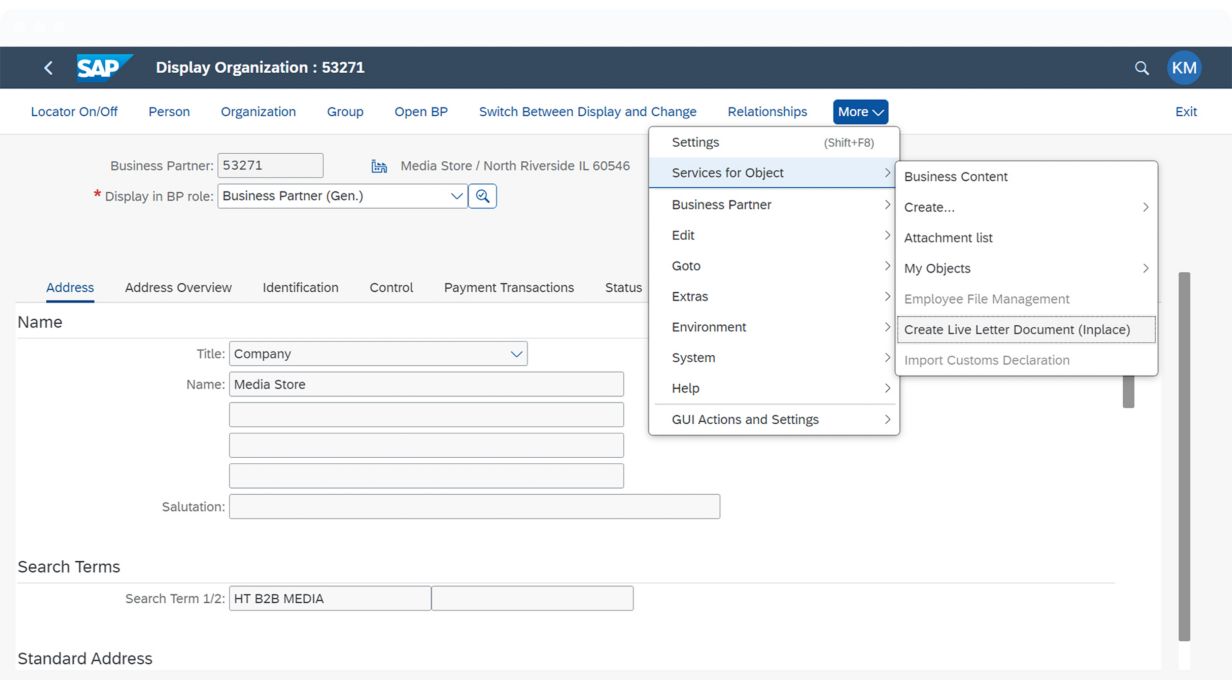
Task: Select Create Live Letter Document (Inplace)
Action: 1017,329
